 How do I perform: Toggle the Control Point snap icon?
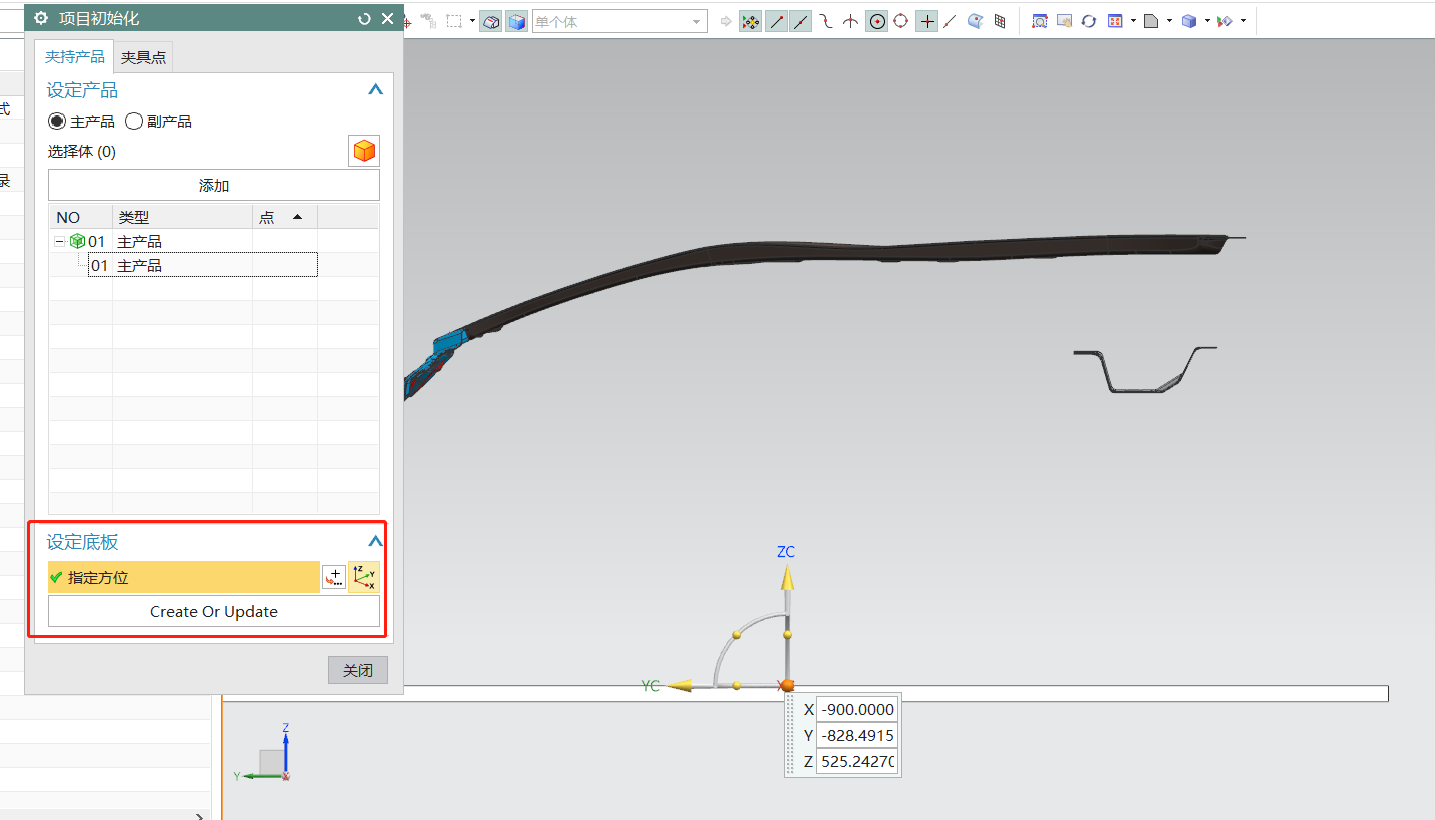point(825,21)
